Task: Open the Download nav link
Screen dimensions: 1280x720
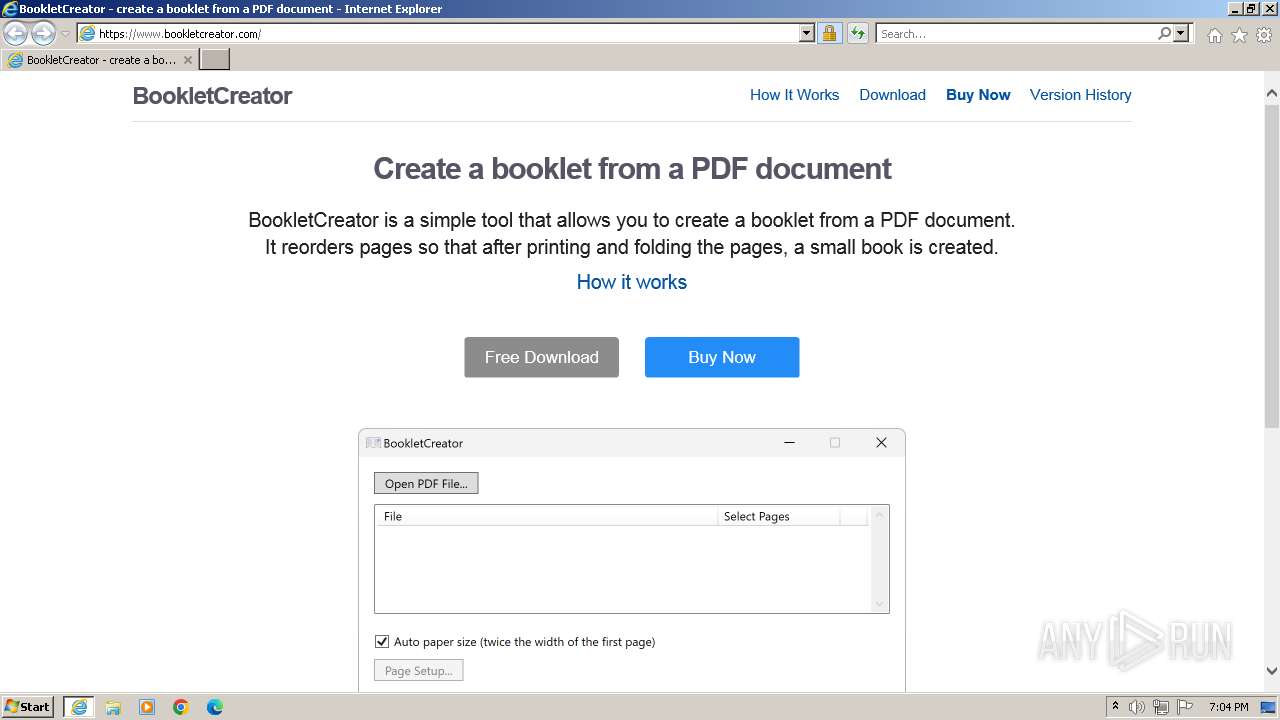Action: [x=892, y=95]
